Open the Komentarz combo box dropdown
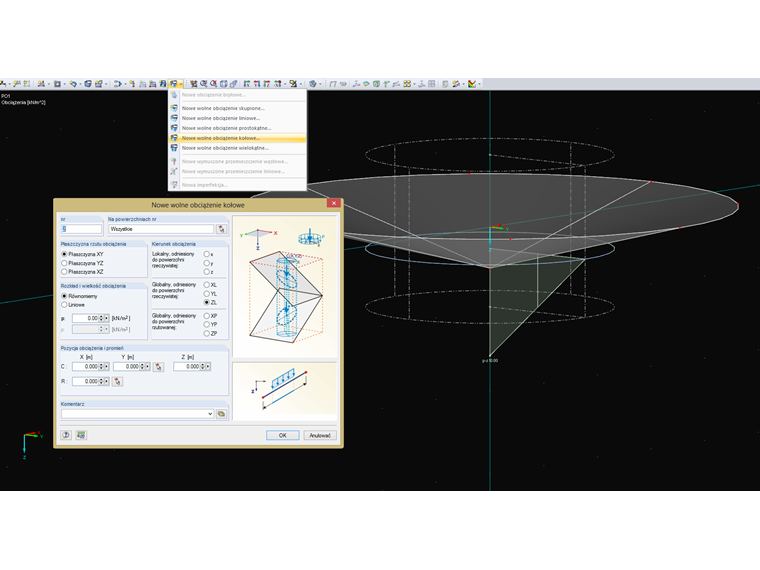Screen dimensions: 760x570 (x=210, y=414)
